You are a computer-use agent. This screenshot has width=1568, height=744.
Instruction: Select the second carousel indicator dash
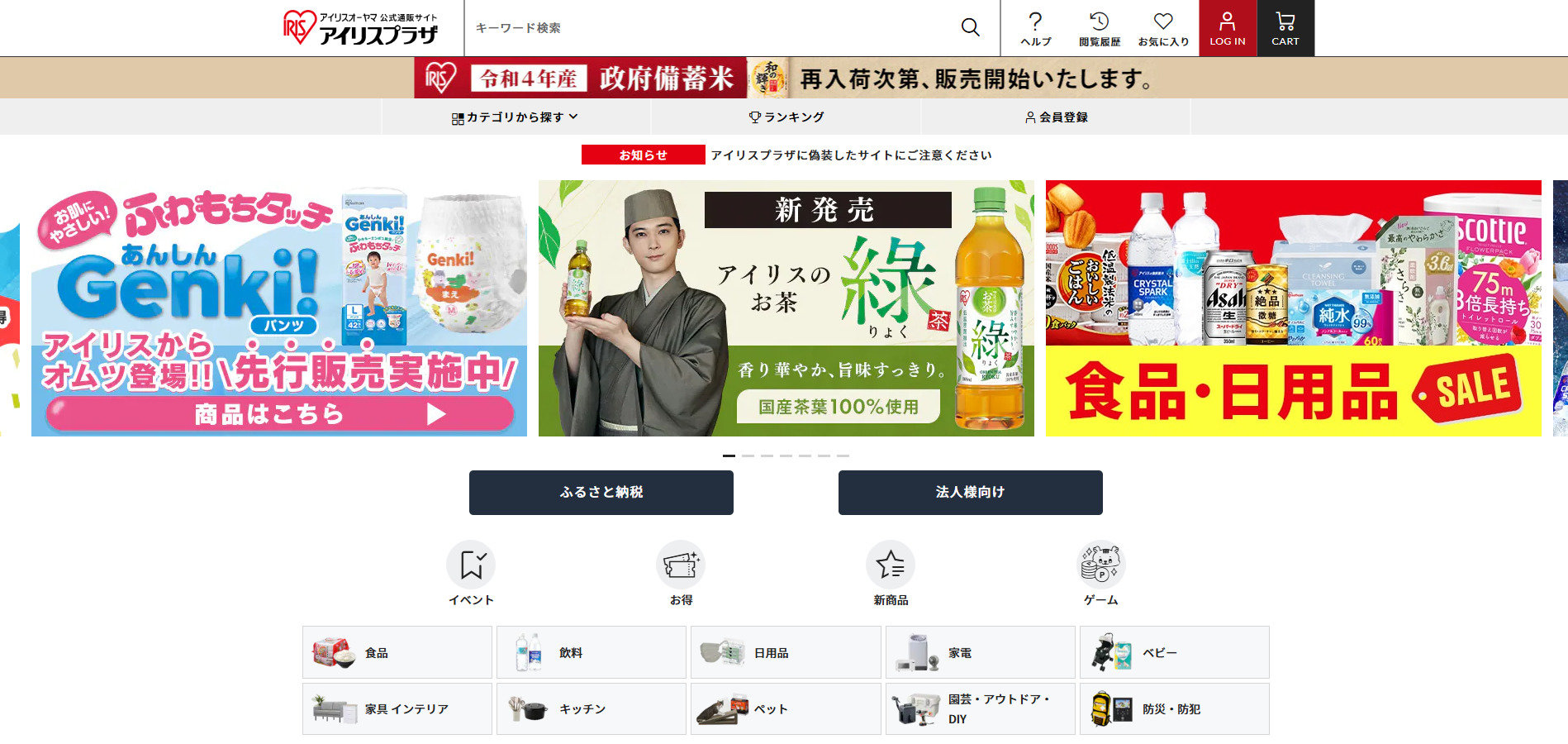click(748, 455)
